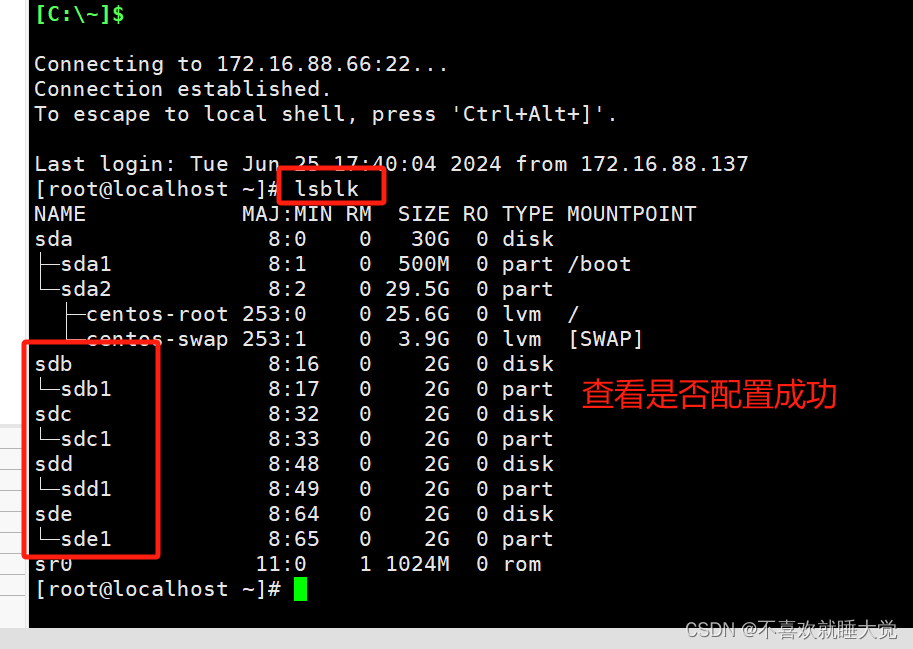Click the 'lsblk' command text
Screen dimensions: 913x649
[x=327, y=189]
